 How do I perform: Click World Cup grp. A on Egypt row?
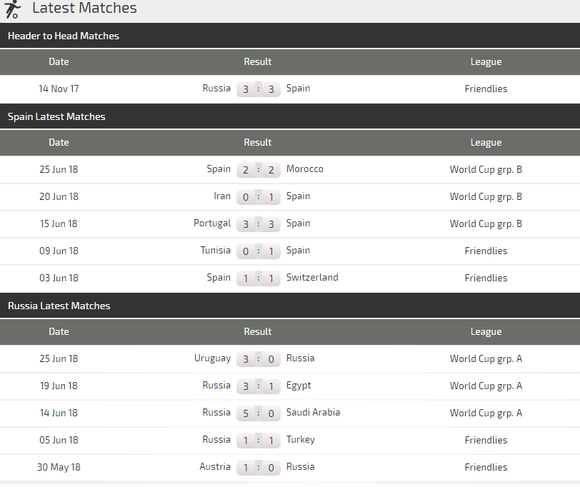coord(486,386)
